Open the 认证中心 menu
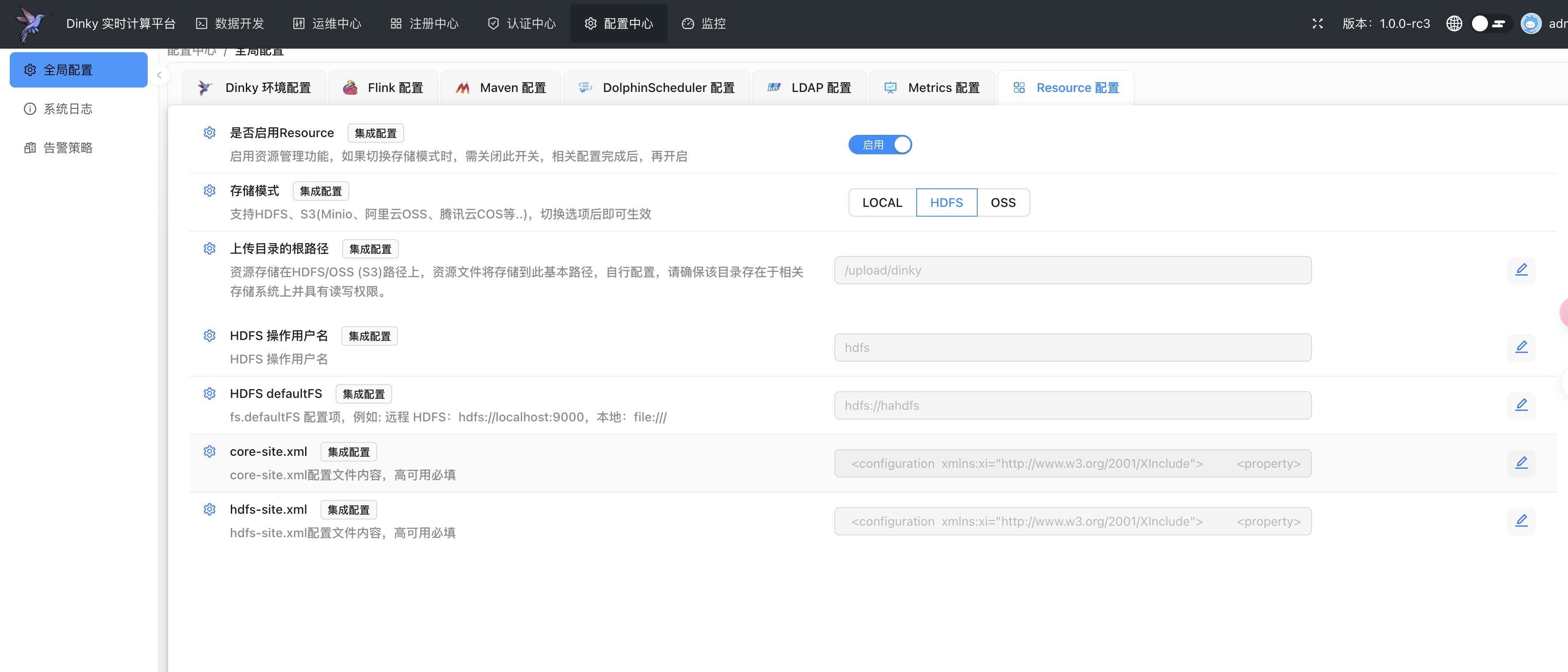1568x672 pixels. tap(522, 24)
